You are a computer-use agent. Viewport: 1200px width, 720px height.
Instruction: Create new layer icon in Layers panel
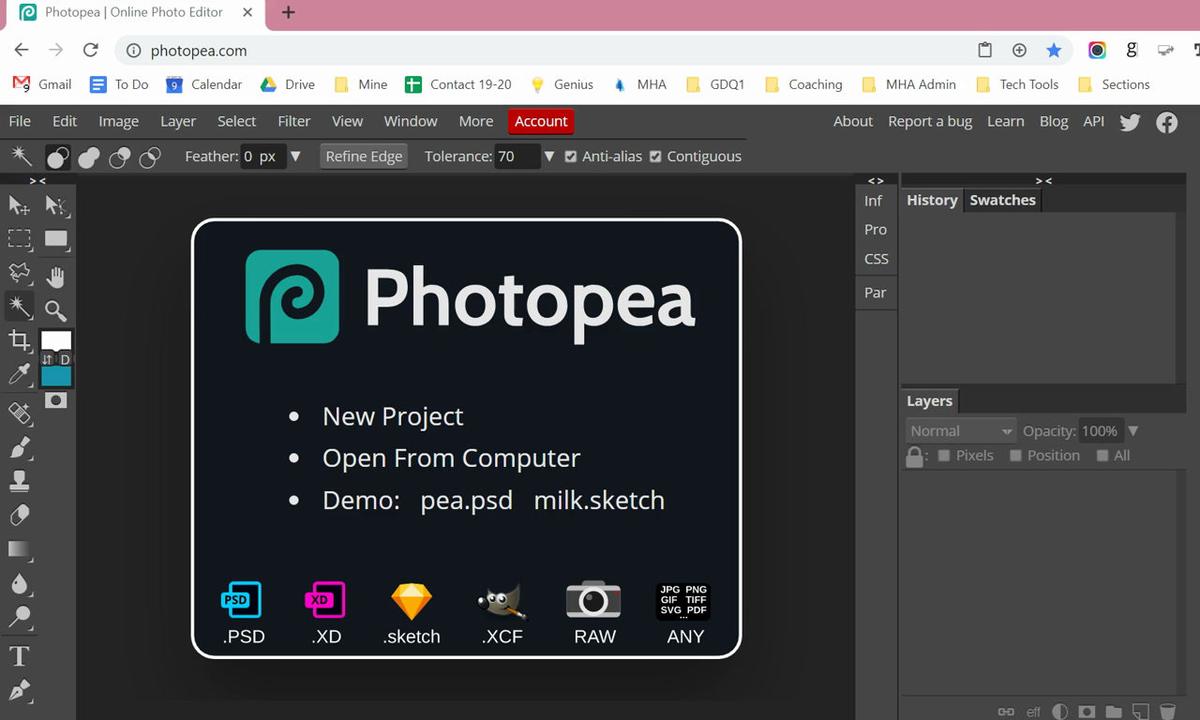(1140, 712)
